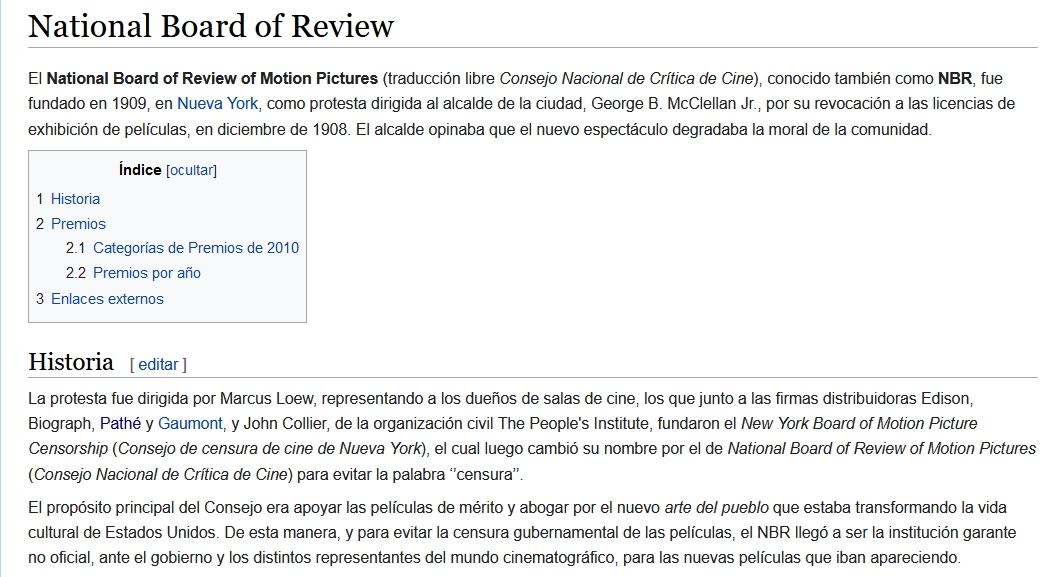Click the Índice heading label
Image resolution: width=1053 pixels, height=577 pixels.
140,170
